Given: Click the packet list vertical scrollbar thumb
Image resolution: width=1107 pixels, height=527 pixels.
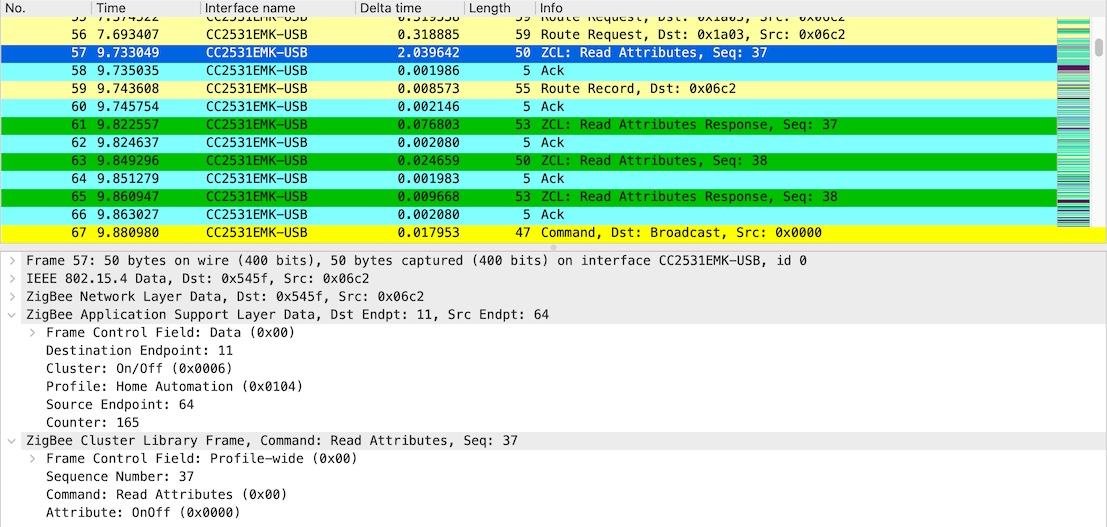Looking at the screenshot, I should (1099, 47).
